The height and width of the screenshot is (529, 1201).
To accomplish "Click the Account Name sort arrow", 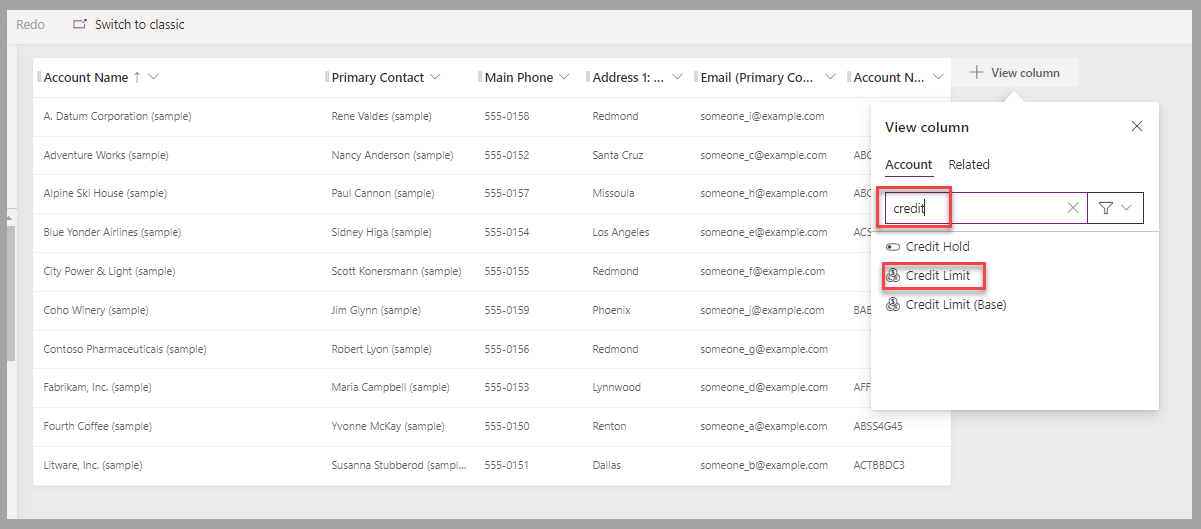I will pyautogui.click(x=137, y=77).
